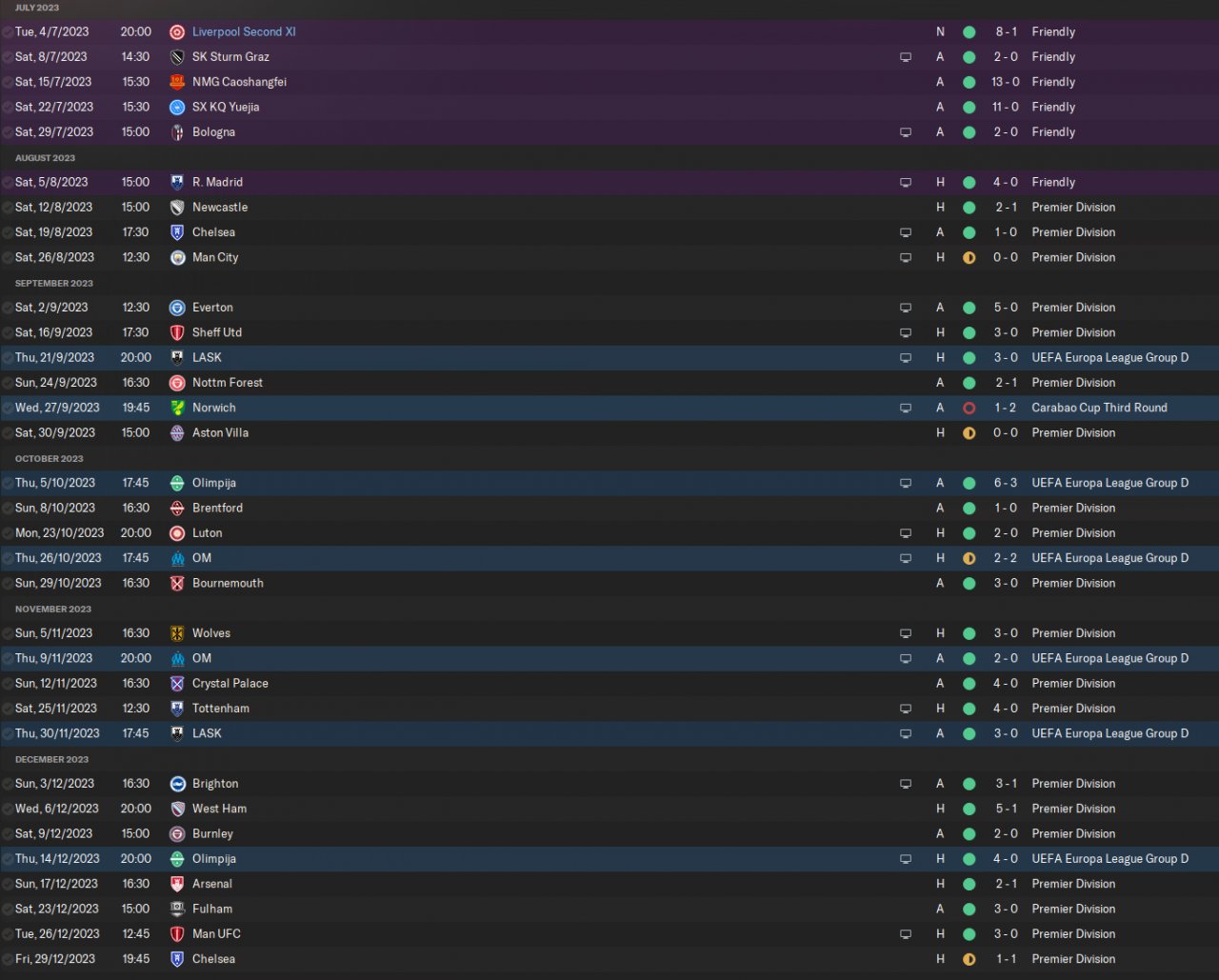Toggle checkmark circle on Norwich Carabao Cup row
The image size is (1219, 980).
click(8, 408)
